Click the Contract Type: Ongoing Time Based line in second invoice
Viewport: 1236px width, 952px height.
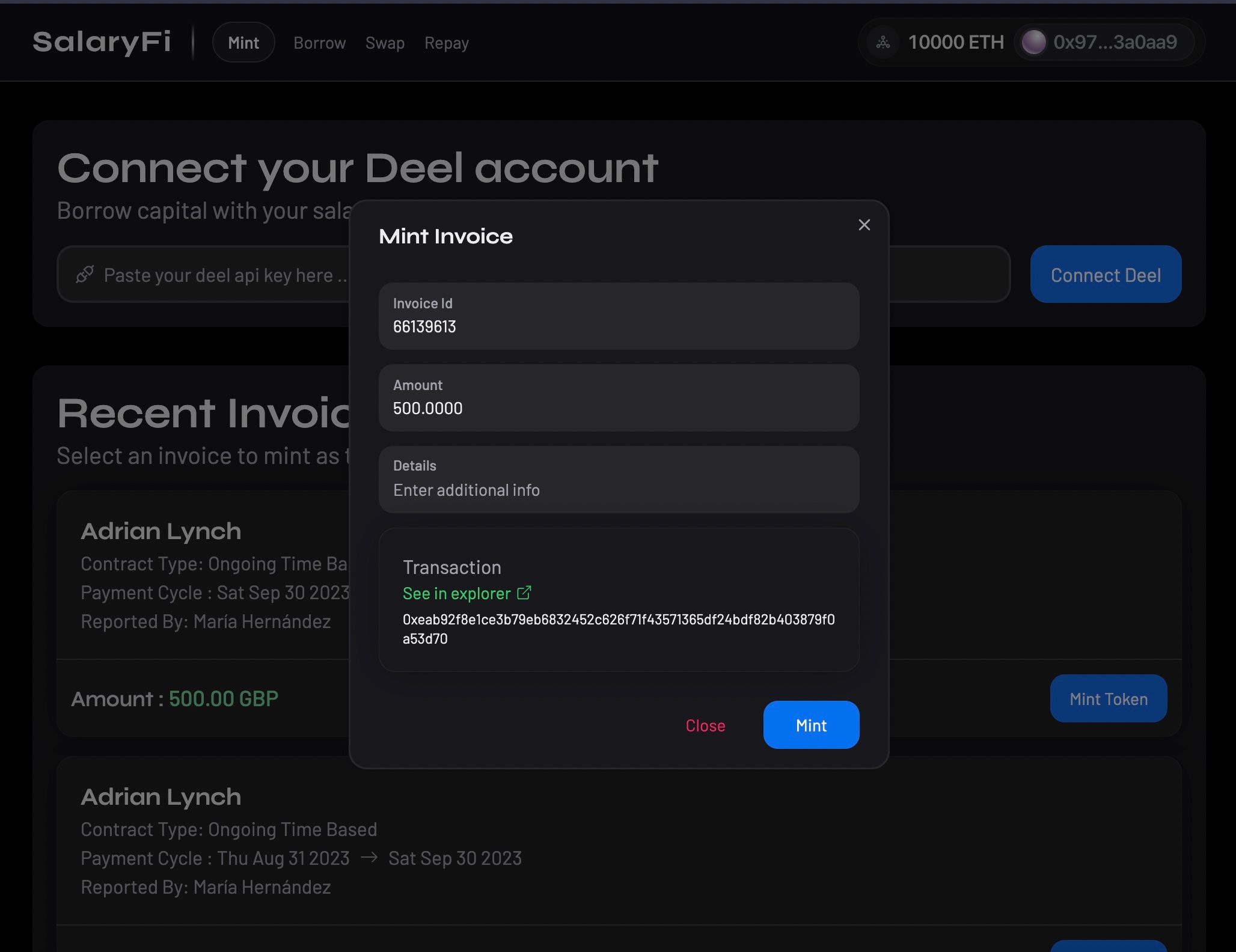tap(228, 829)
